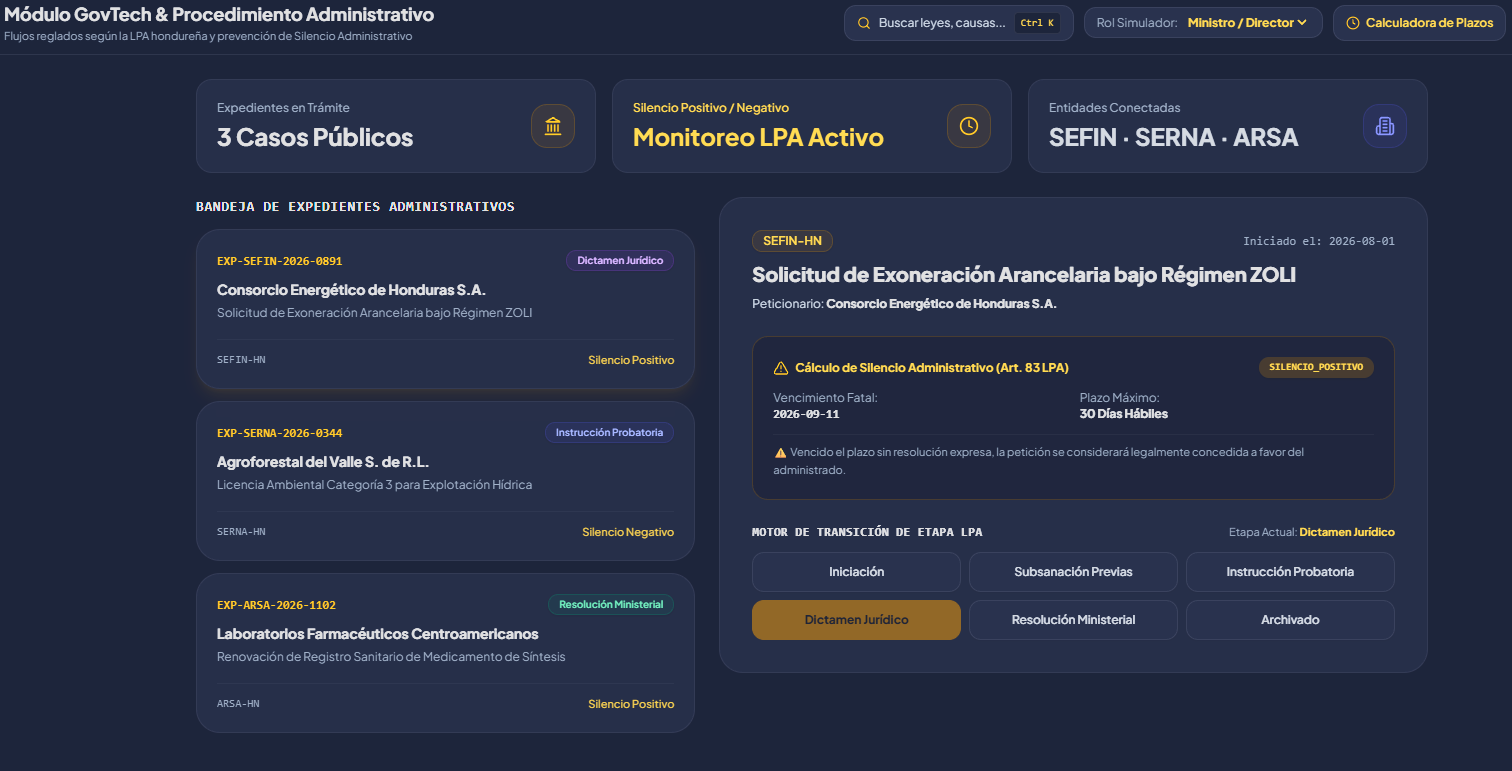Image resolution: width=1512 pixels, height=771 pixels.
Task: Click the Instrucción Probatoria badge on SERNA card
Action: (x=609, y=432)
